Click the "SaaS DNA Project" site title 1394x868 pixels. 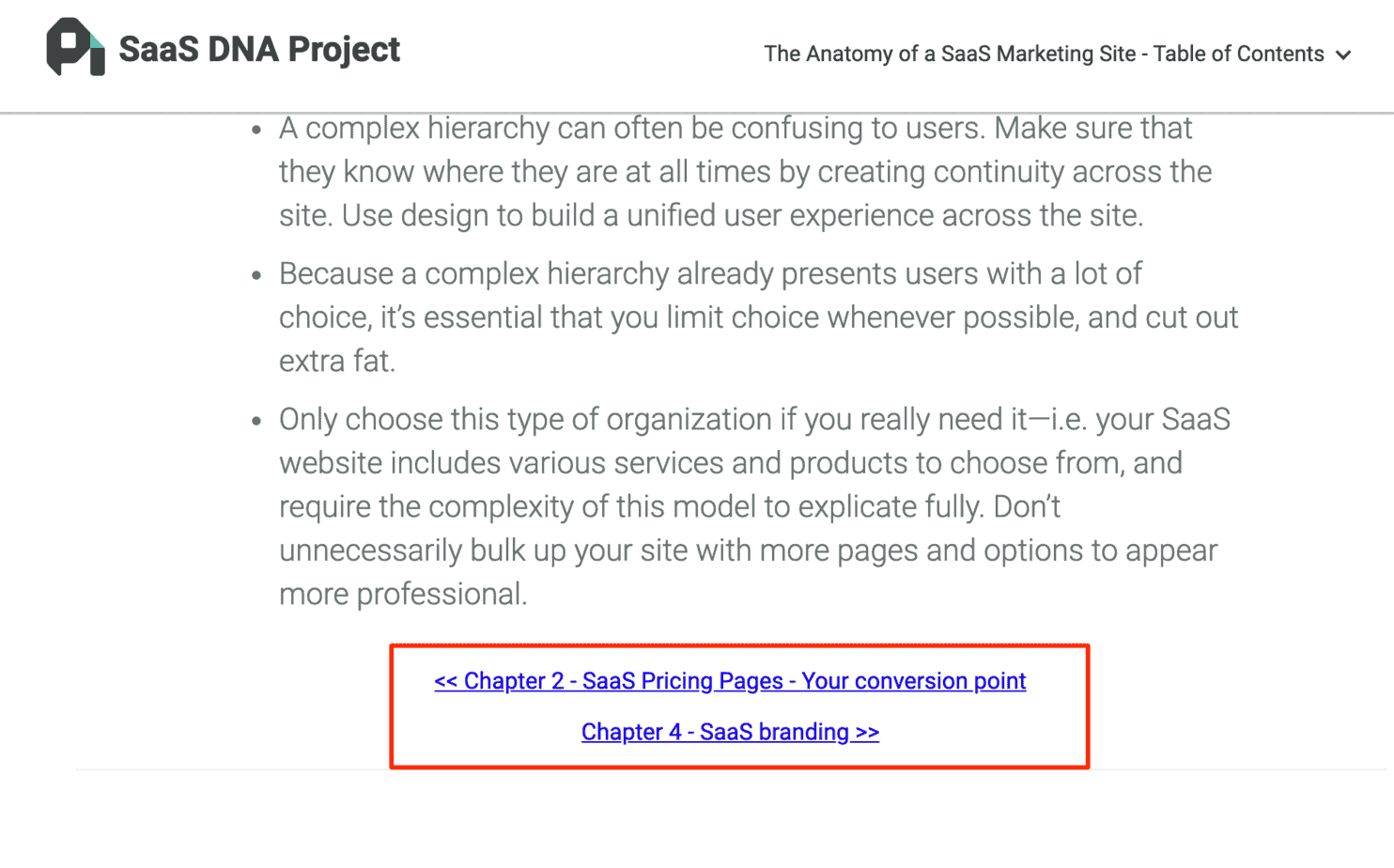(259, 50)
